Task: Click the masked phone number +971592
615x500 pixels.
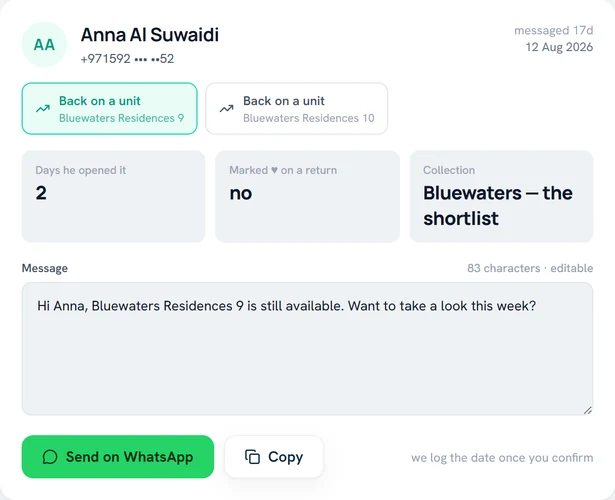Action: [127, 59]
